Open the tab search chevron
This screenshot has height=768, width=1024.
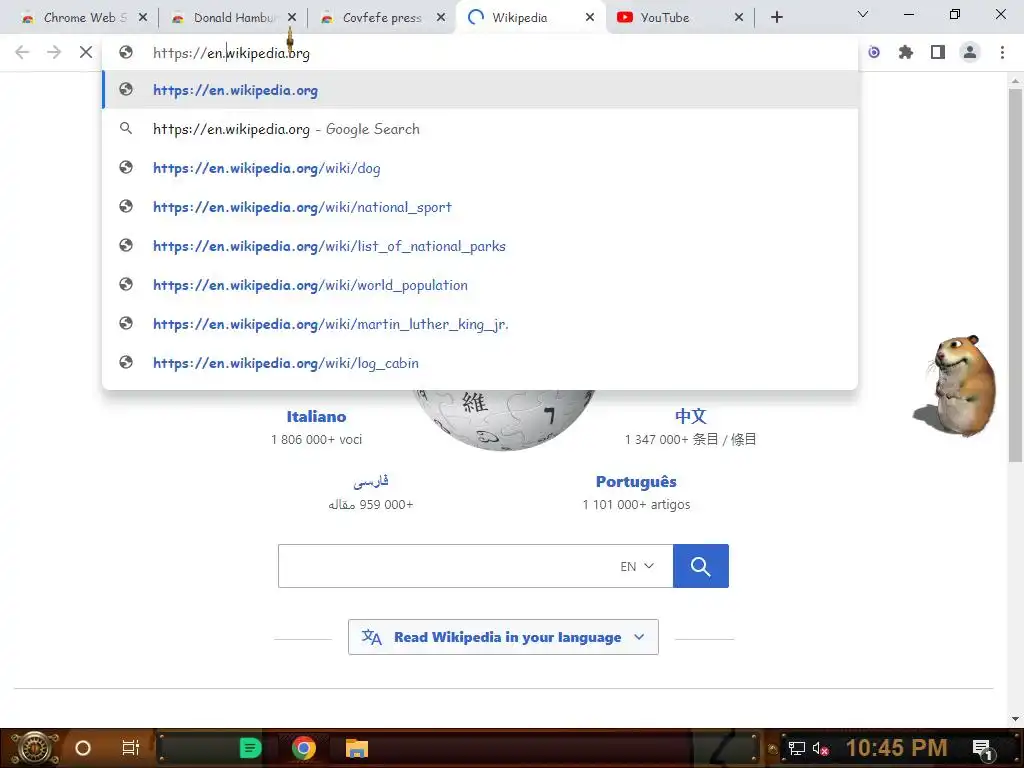tap(863, 14)
